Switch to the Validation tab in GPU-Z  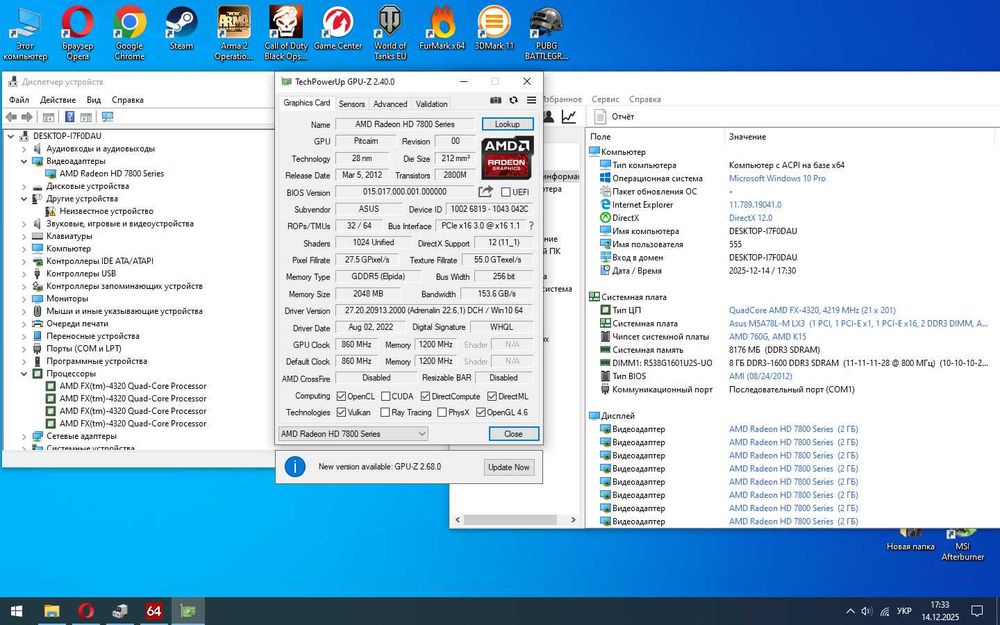click(x=431, y=104)
